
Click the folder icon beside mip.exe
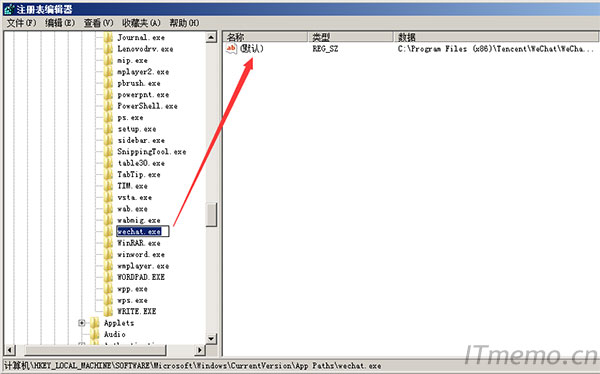(108, 60)
